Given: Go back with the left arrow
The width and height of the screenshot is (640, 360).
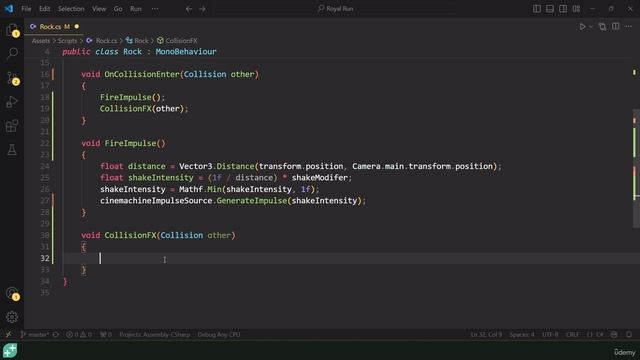Looking at the screenshot, I should 189,9.
